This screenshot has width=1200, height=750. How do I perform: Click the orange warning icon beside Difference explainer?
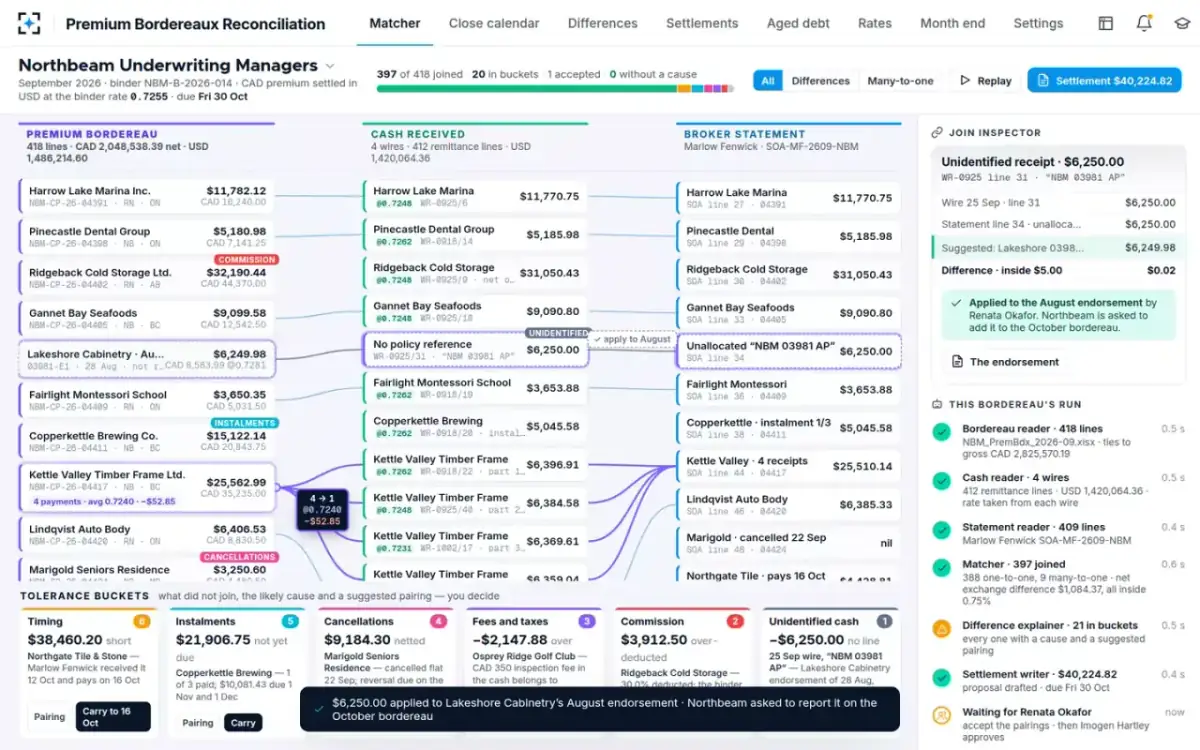tap(941, 629)
